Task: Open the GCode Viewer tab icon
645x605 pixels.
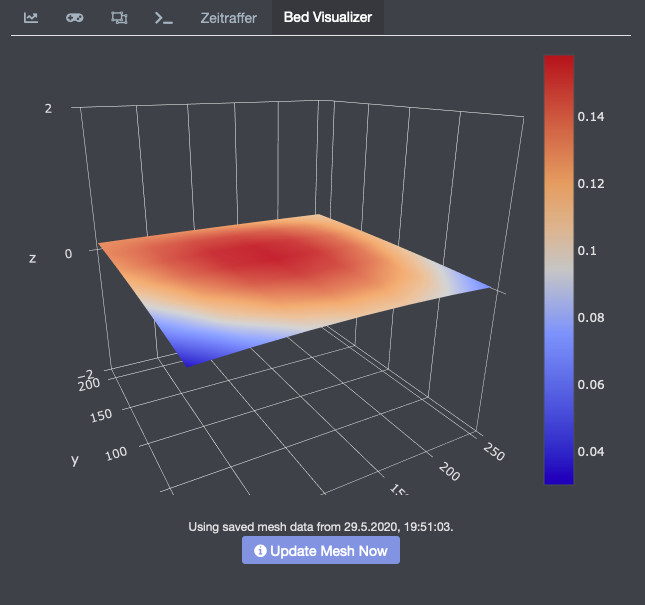Action: pyautogui.click(x=119, y=18)
